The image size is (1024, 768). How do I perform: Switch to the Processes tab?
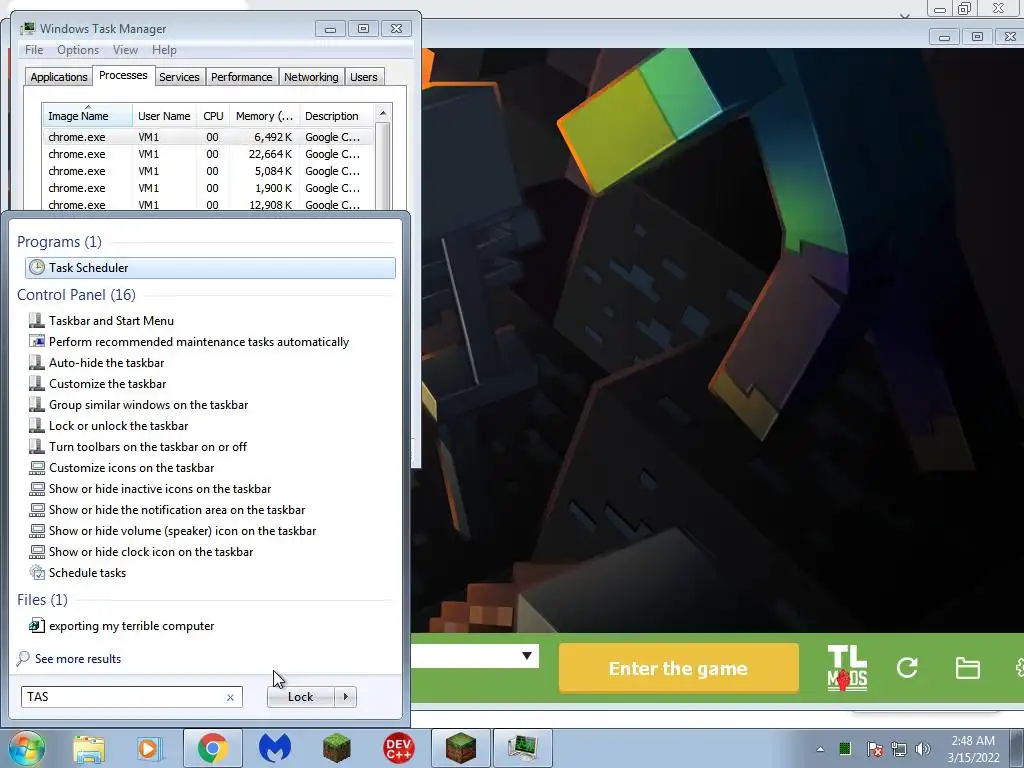click(123, 75)
